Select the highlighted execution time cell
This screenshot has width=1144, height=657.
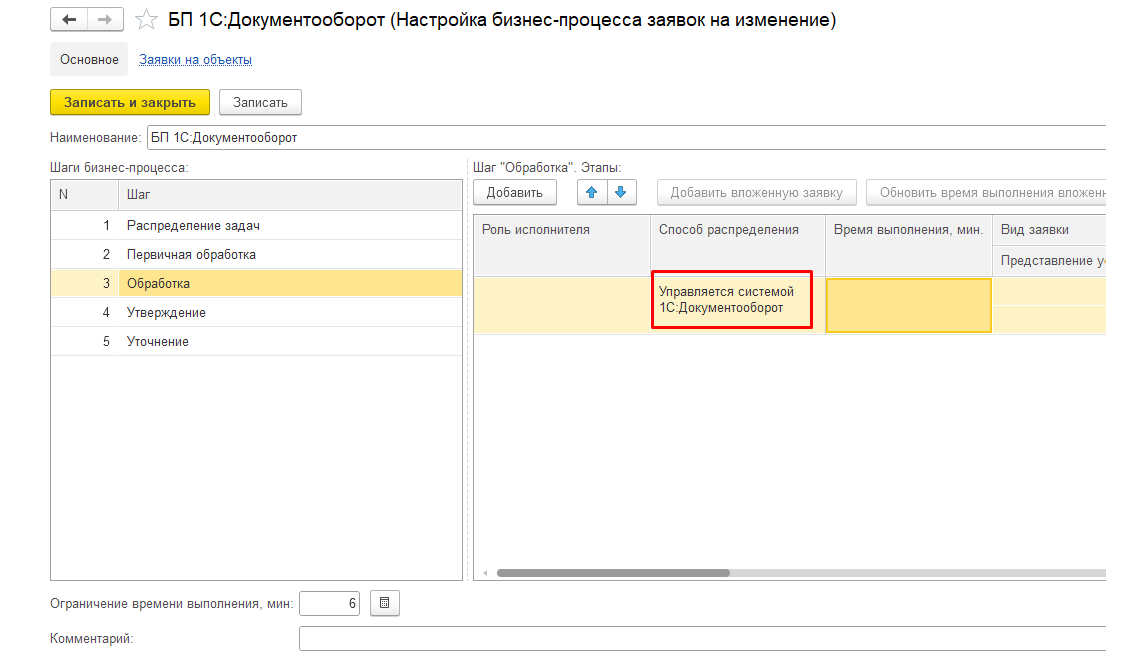coord(909,305)
